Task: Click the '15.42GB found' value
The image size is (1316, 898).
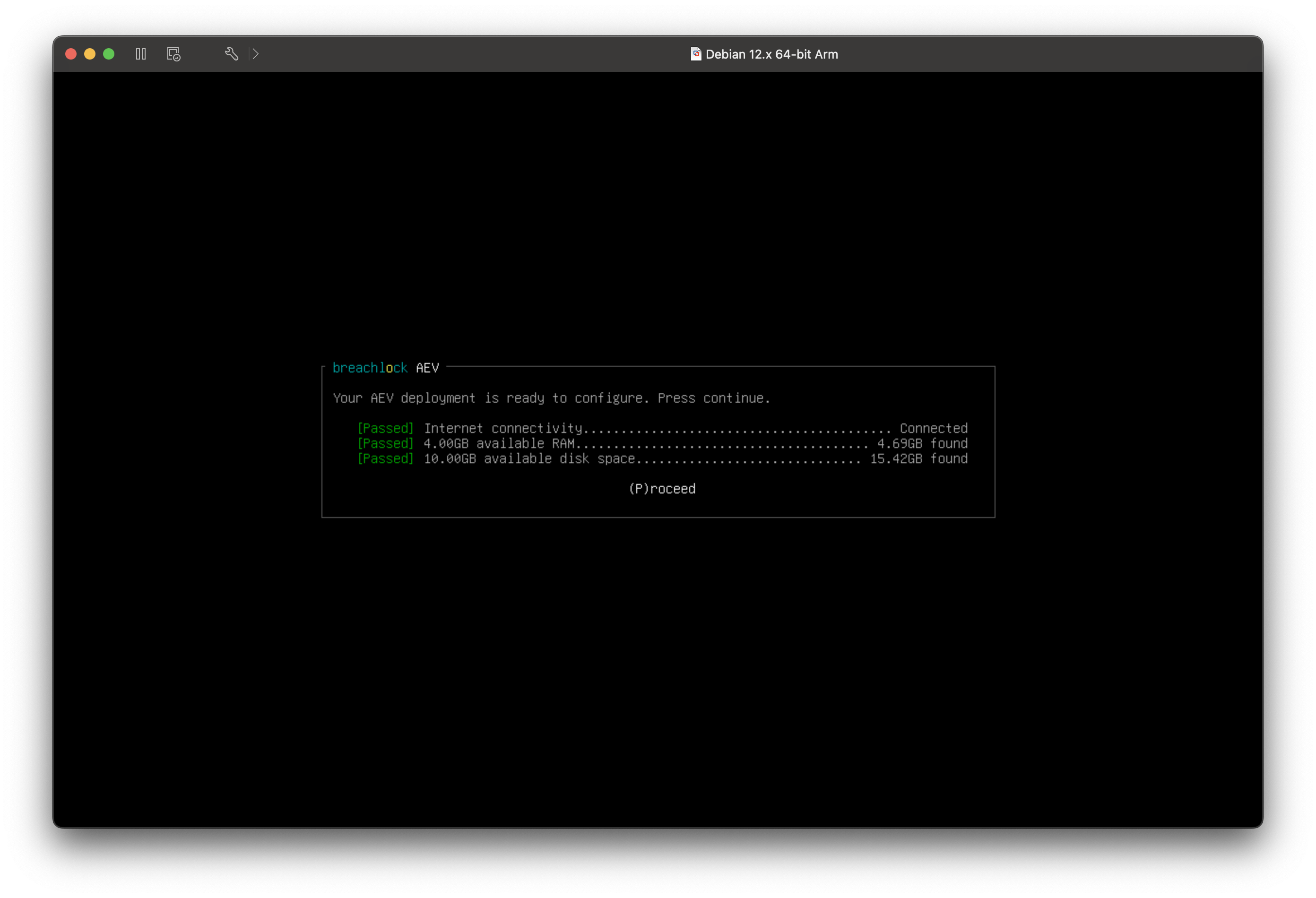Action: point(919,458)
